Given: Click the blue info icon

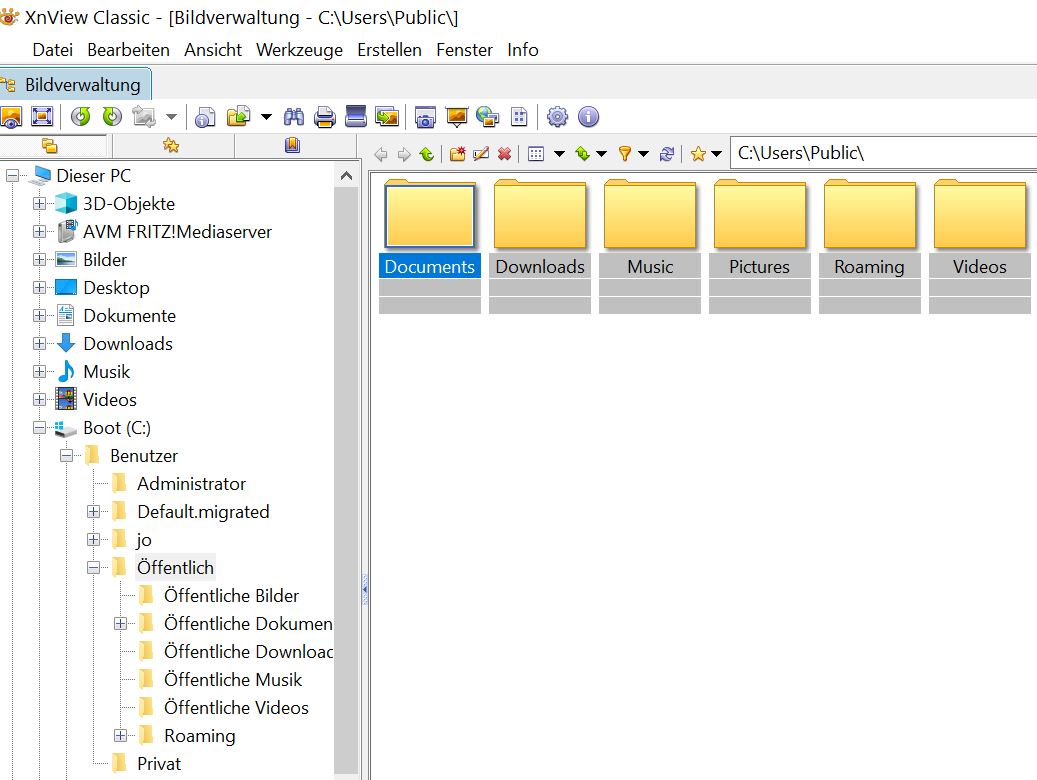Looking at the screenshot, I should pyautogui.click(x=589, y=117).
